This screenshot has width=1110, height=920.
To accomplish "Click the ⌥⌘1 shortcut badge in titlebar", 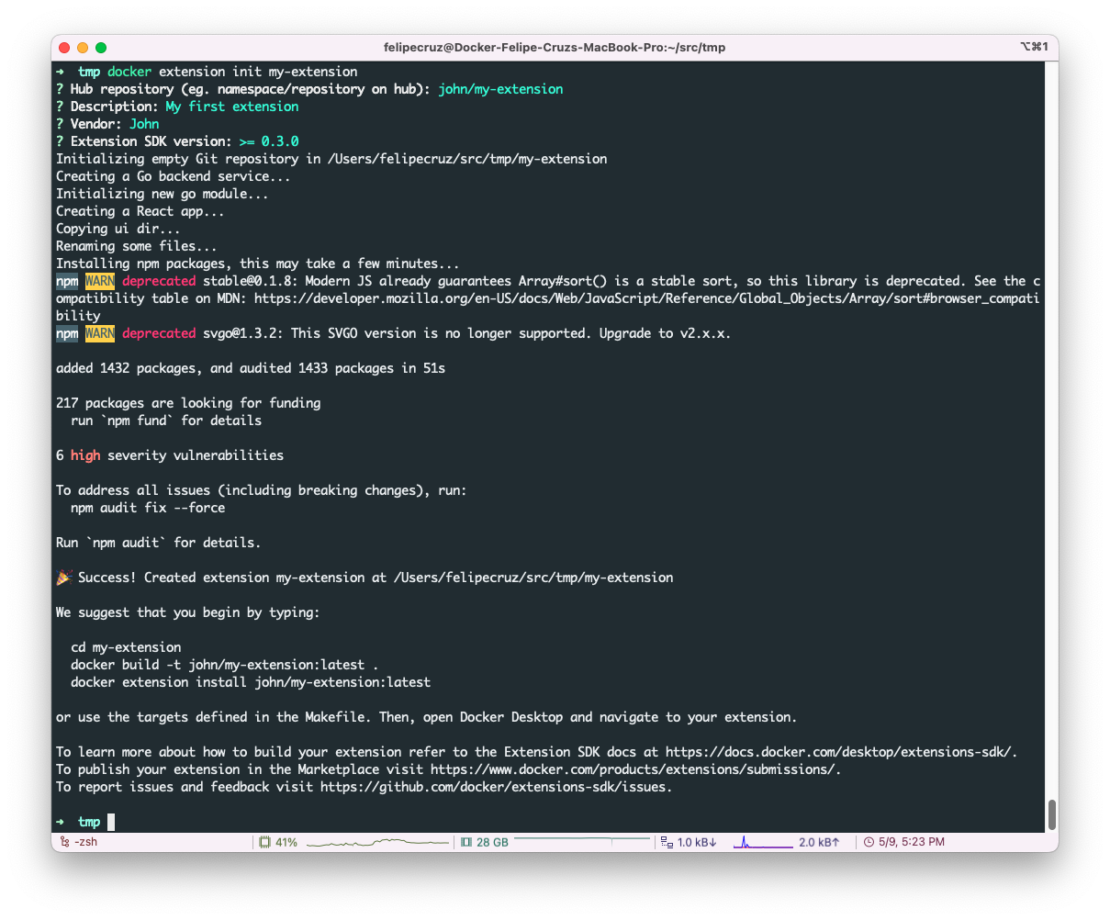I will 1032,46.
